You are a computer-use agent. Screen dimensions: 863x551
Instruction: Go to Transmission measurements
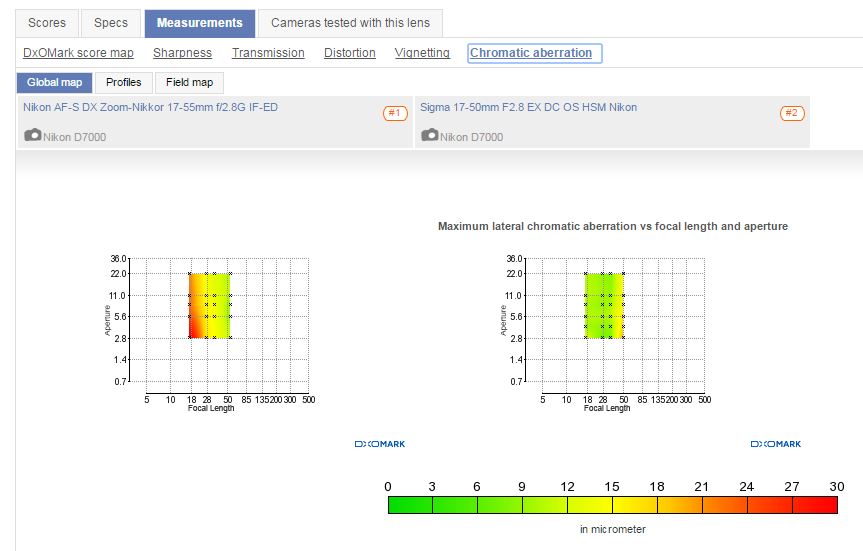(x=268, y=53)
